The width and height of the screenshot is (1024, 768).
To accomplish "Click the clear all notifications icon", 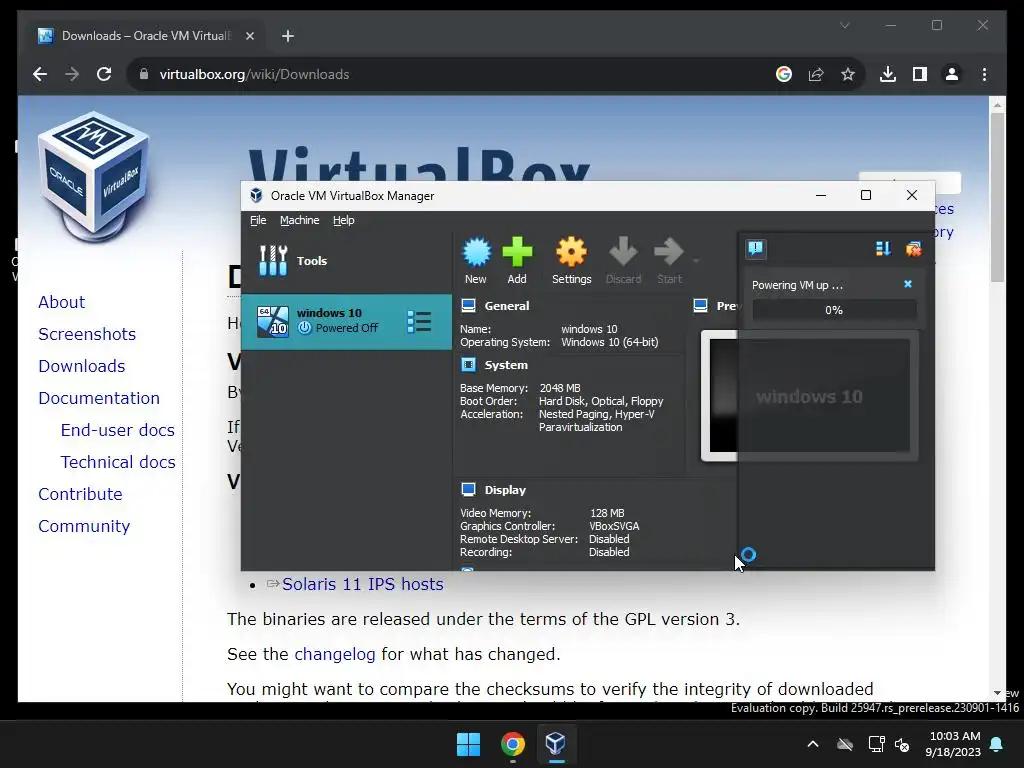I will pyautogui.click(x=913, y=248).
